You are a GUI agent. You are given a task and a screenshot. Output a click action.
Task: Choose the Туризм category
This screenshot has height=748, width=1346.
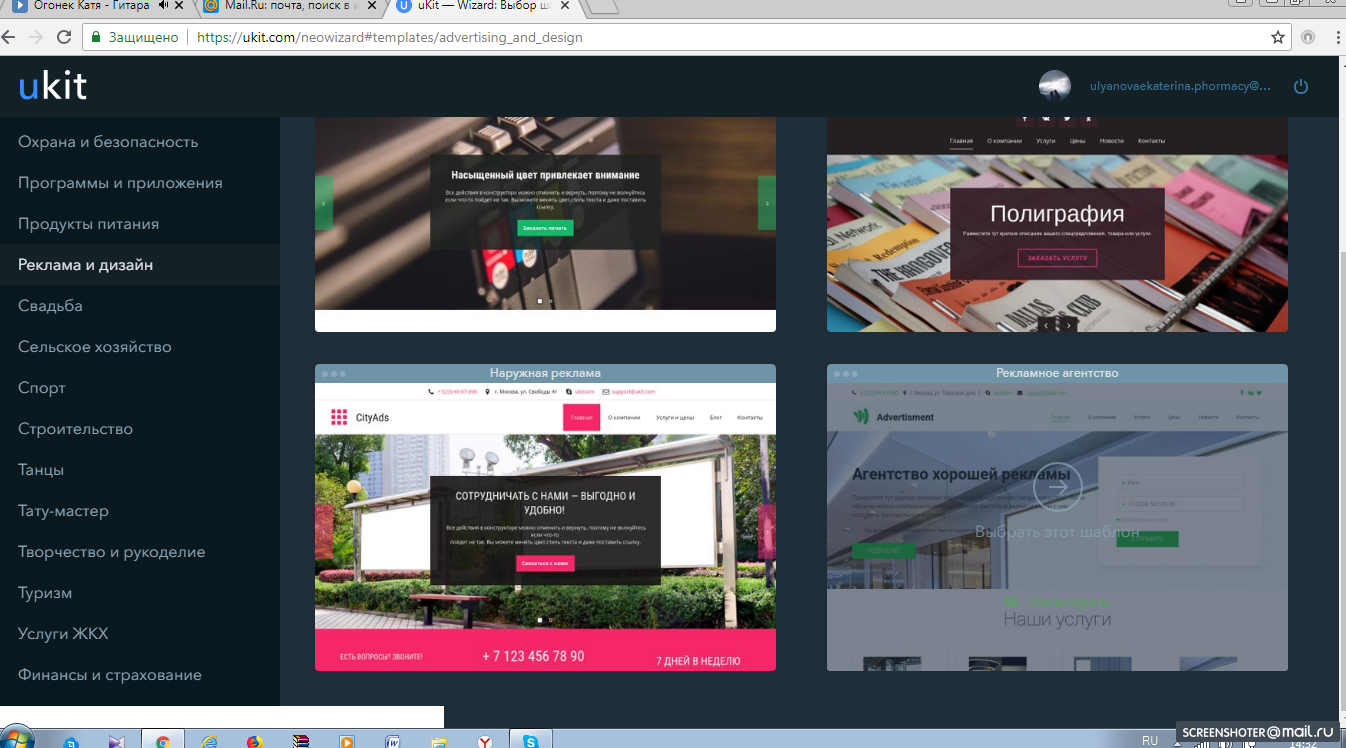tap(45, 593)
